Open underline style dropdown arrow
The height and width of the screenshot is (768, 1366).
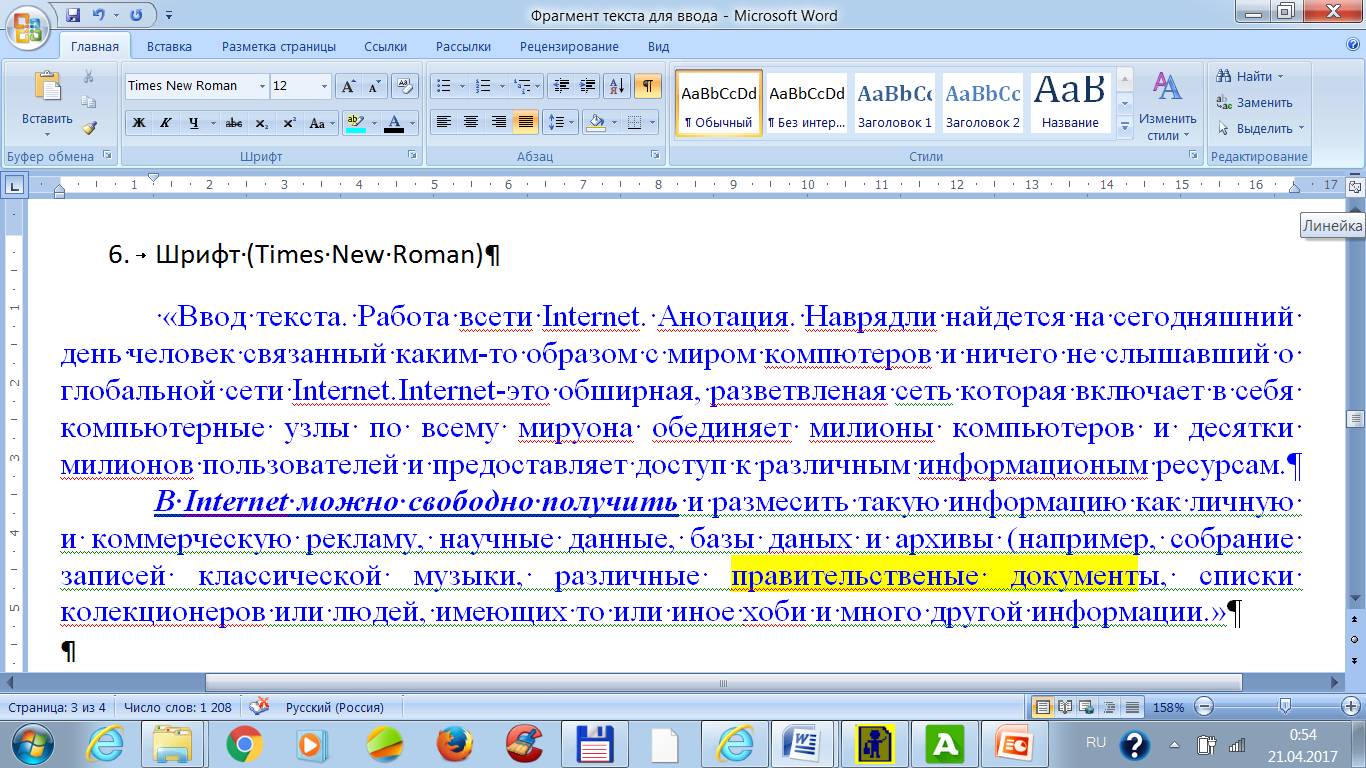tap(211, 123)
